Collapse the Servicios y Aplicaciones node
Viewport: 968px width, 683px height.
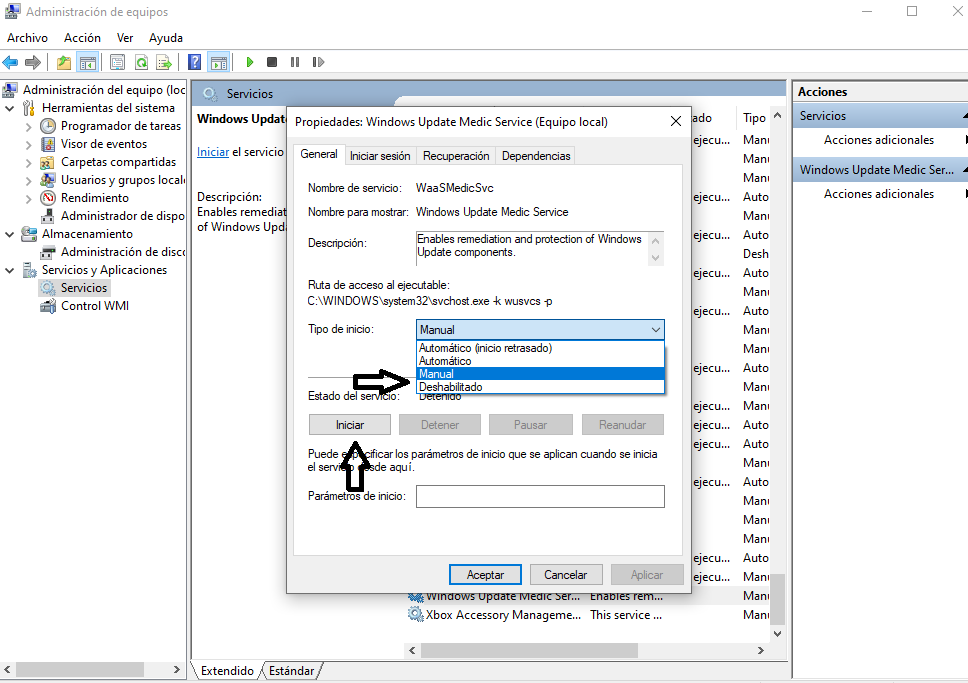pyautogui.click(x=10, y=270)
